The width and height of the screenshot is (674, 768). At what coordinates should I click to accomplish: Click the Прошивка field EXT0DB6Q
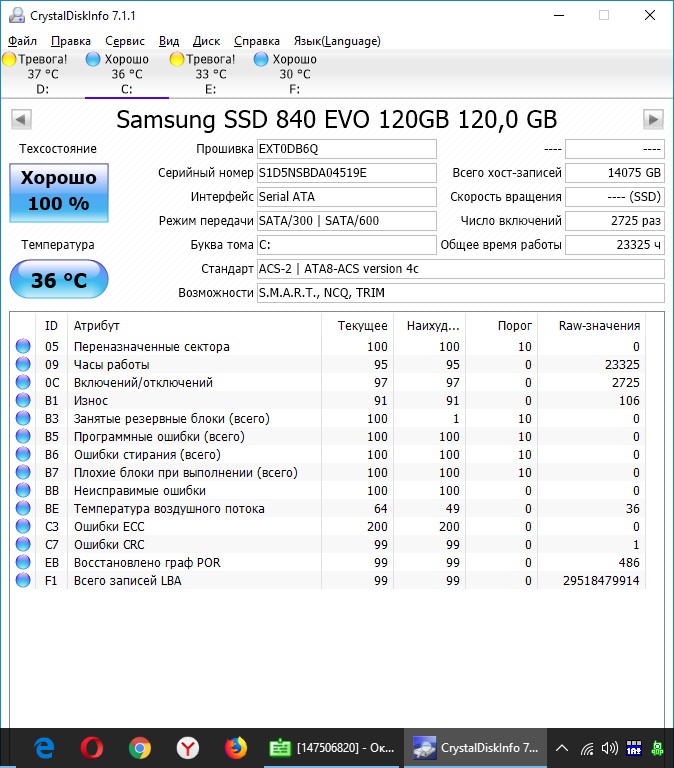coord(347,149)
